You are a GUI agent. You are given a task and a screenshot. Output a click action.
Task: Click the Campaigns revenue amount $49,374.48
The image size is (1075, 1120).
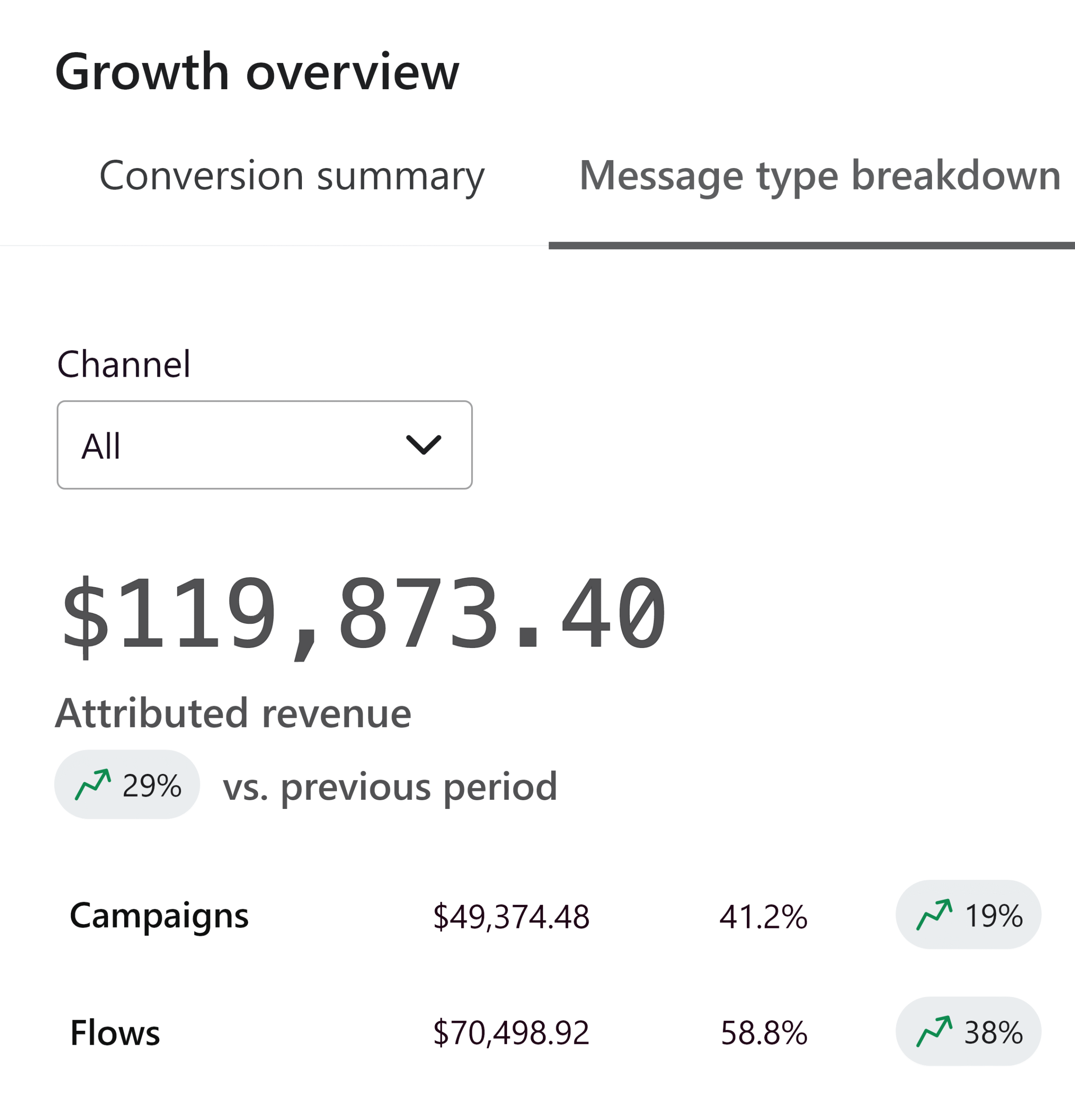(511, 917)
